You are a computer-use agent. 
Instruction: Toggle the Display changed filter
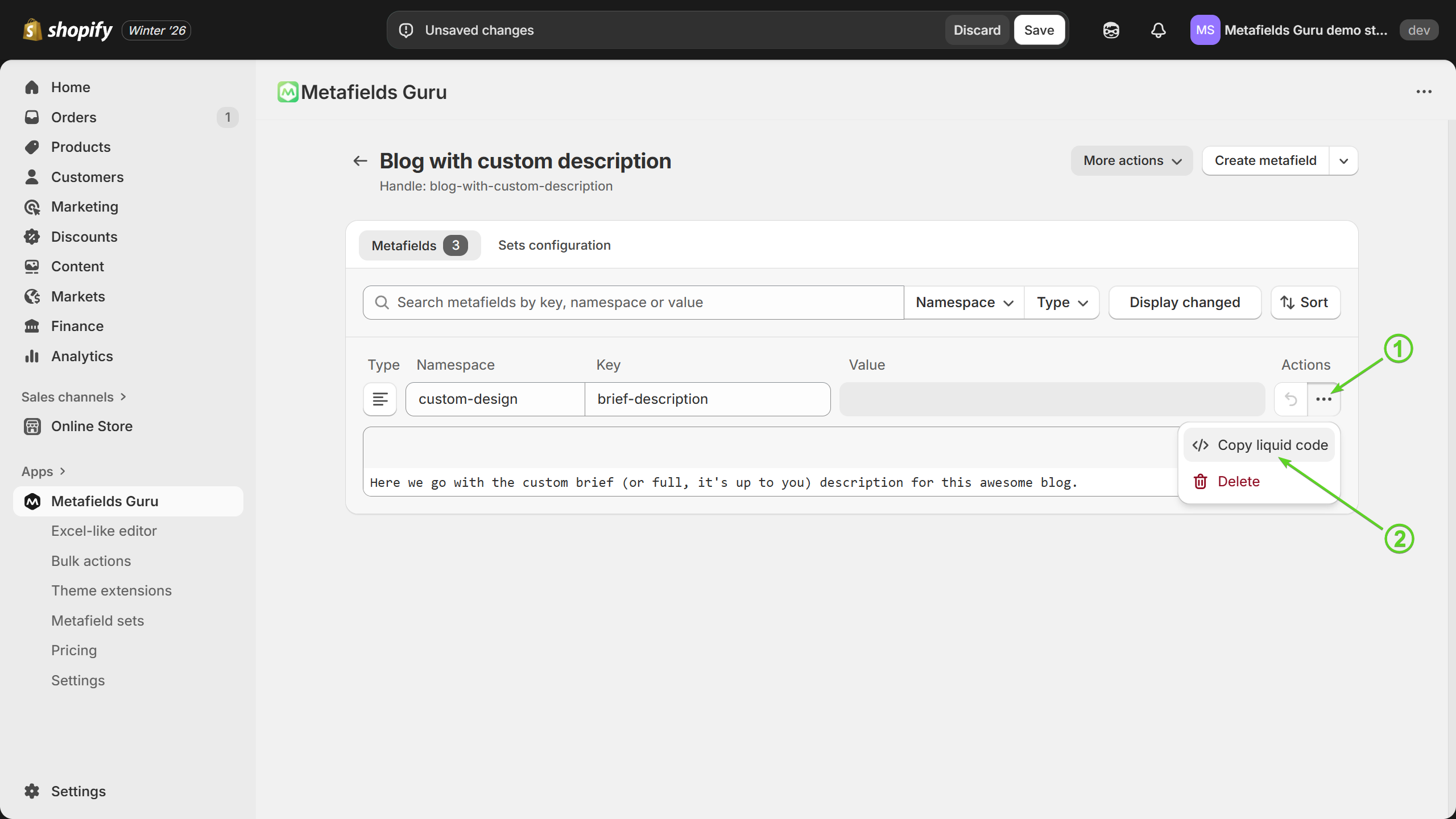point(1184,303)
